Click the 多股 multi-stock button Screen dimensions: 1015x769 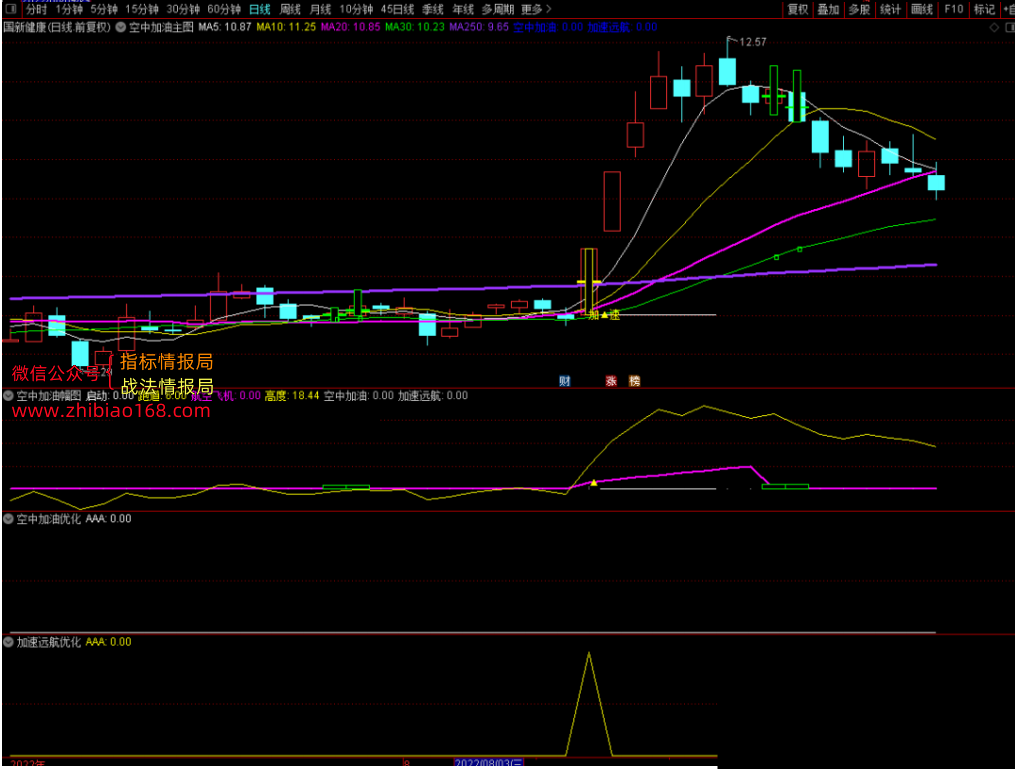click(x=859, y=9)
